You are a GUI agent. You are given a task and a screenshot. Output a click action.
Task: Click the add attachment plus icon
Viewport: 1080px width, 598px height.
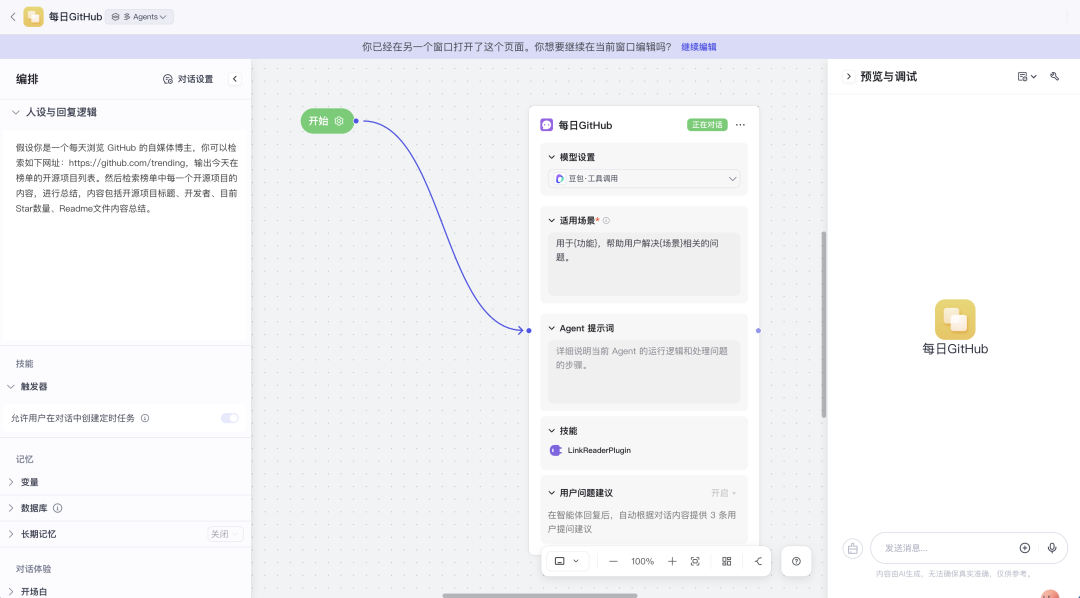(1025, 548)
